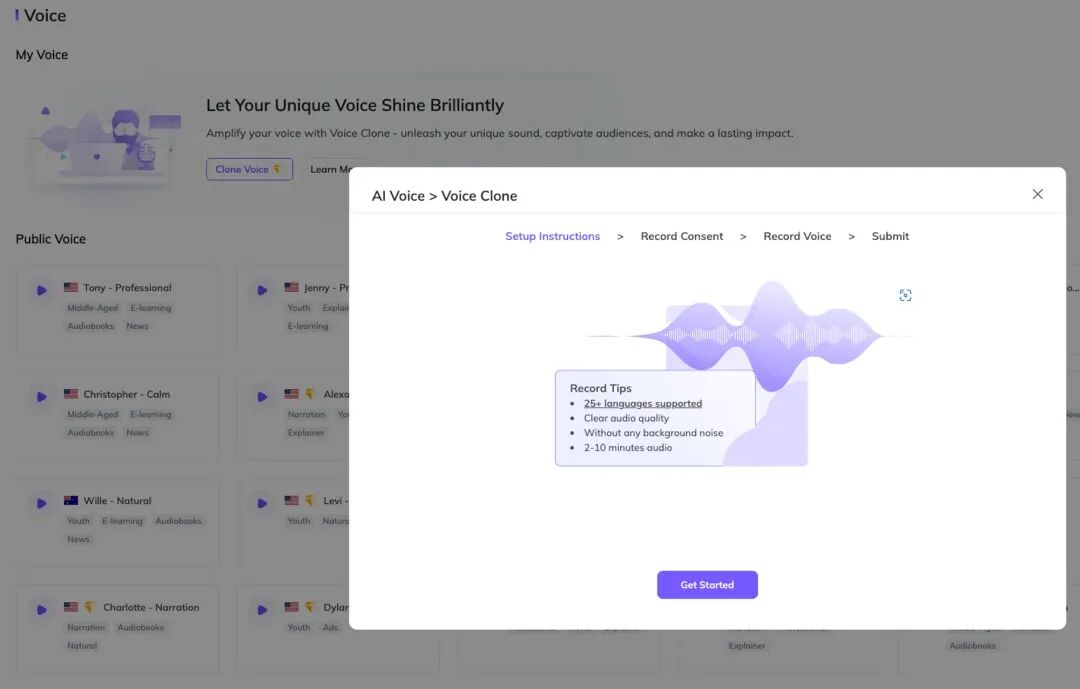
Task: Click the Natural tag under Charlotte - Narration
Action: pos(82,646)
